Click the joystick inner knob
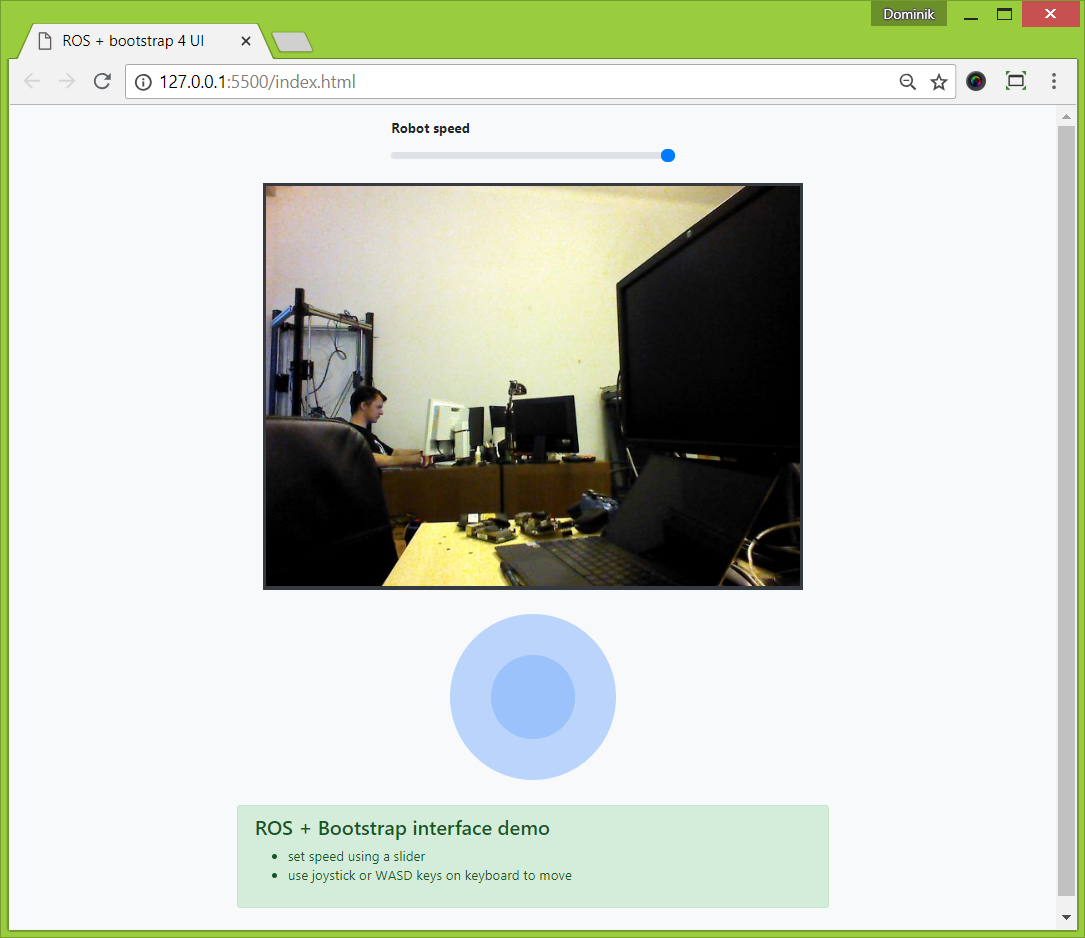The height and width of the screenshot is (938, 1085). tap(533, 697)
